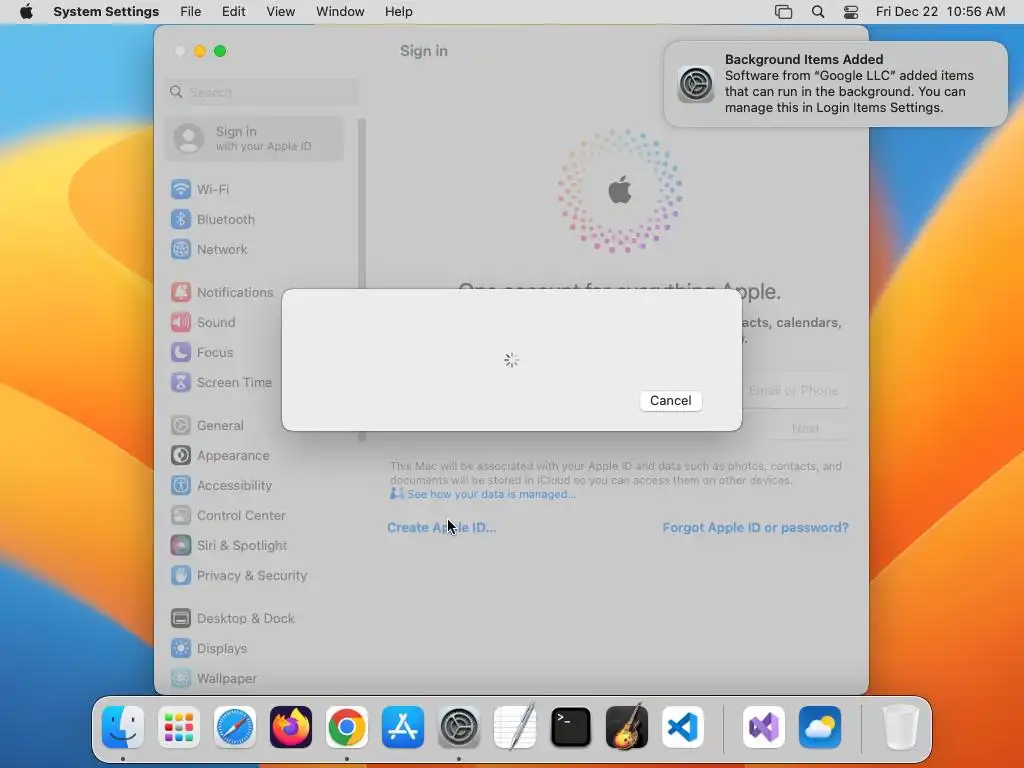This screenshot has height=768, width=1024.
Task: Select the Bluetooth icon in sidebar
Action: point(181,219)
